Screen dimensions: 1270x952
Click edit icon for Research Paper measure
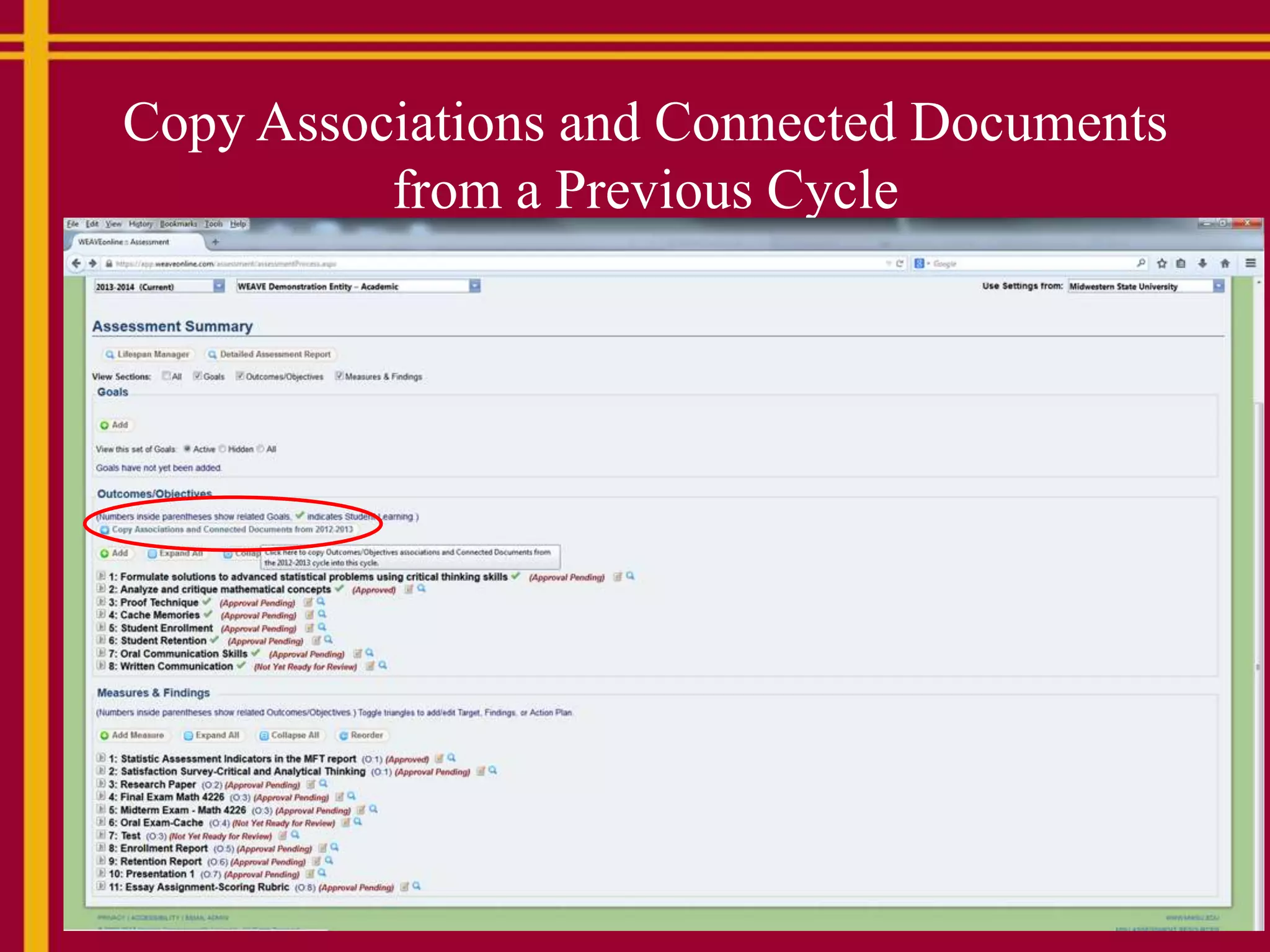311,784
